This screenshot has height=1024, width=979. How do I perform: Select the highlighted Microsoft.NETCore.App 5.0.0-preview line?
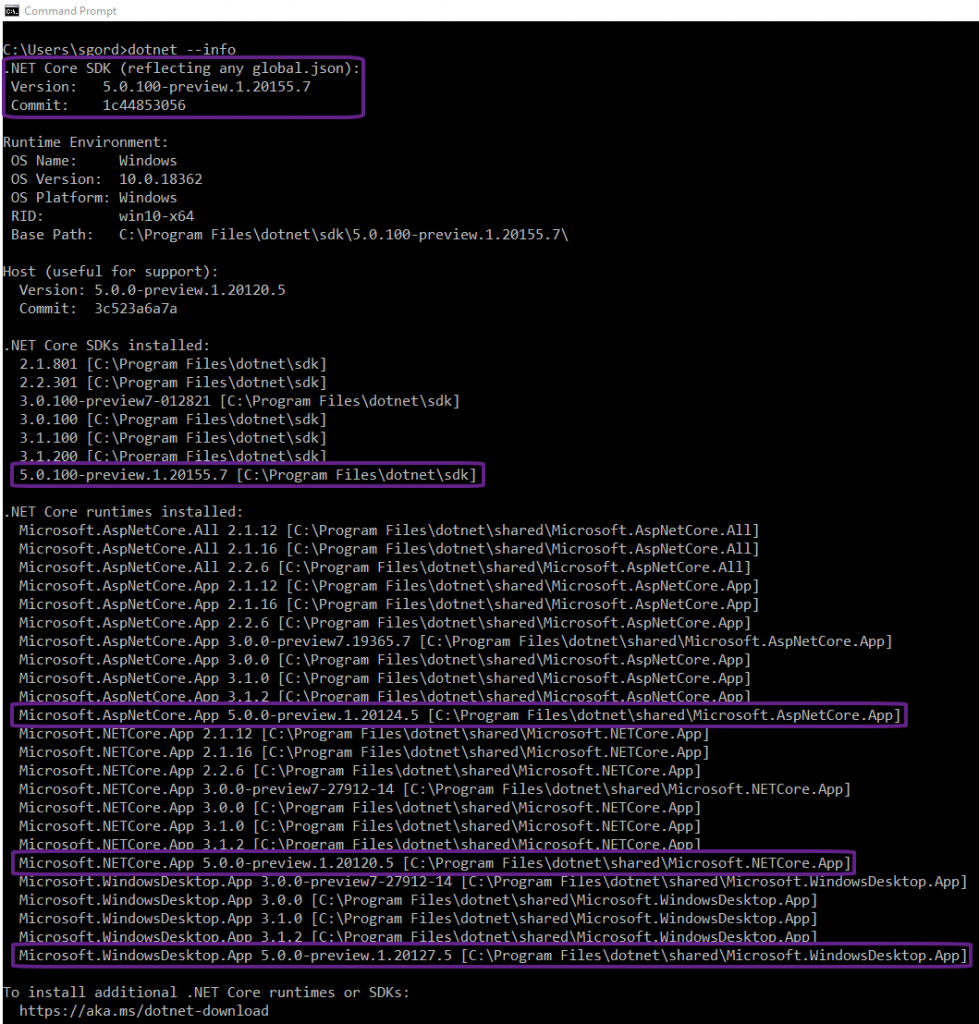click(434, 863)
